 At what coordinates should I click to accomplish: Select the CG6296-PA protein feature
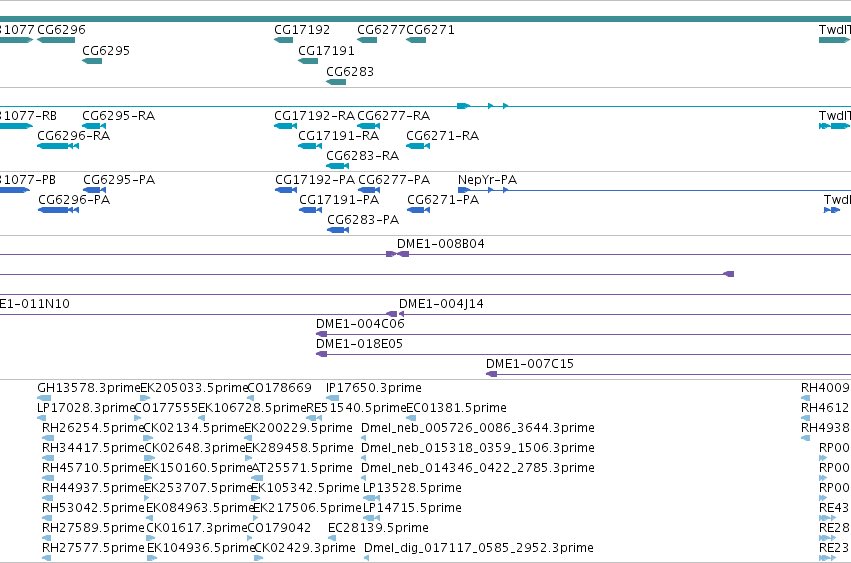59,210
